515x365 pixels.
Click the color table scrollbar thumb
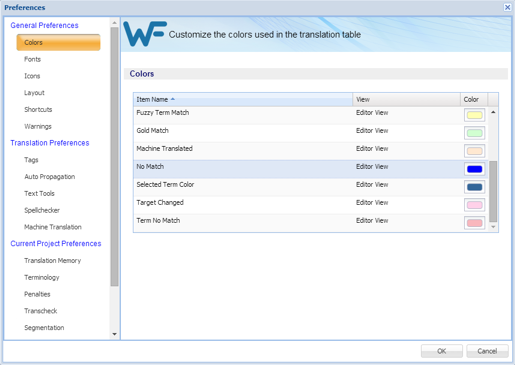point(493,191)
